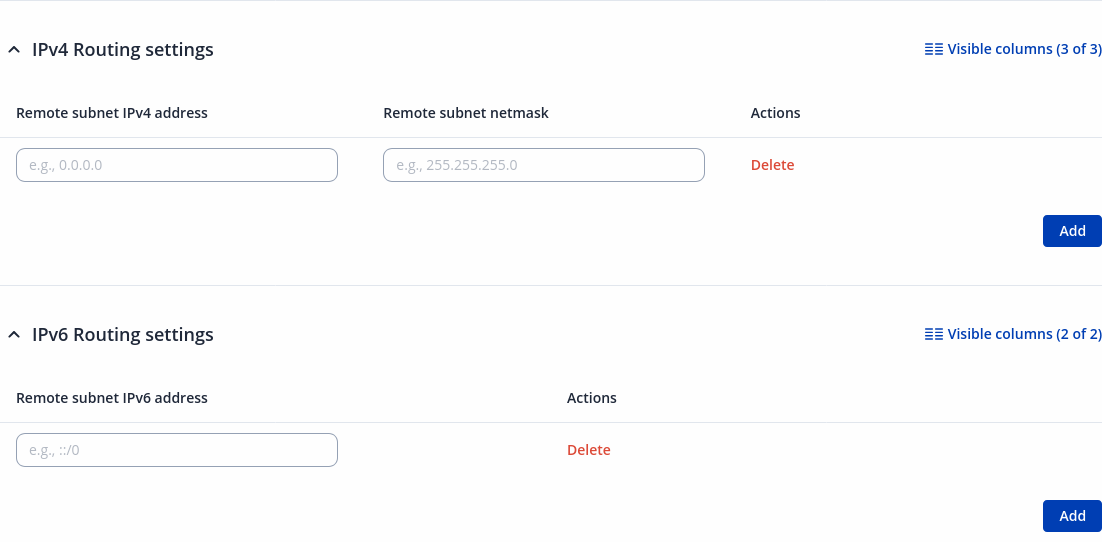Click Actions header in IPv4 table

tap(775, 113)
